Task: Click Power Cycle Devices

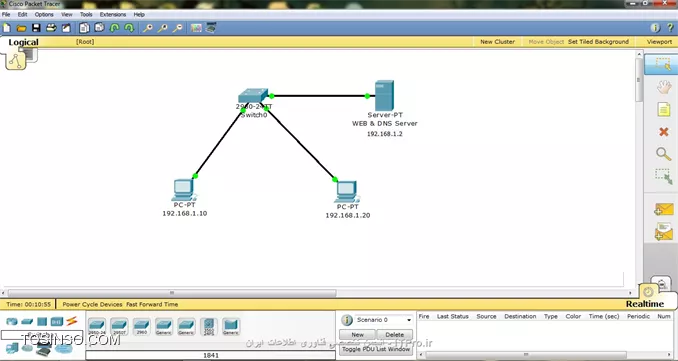Action: click(92, 304)
